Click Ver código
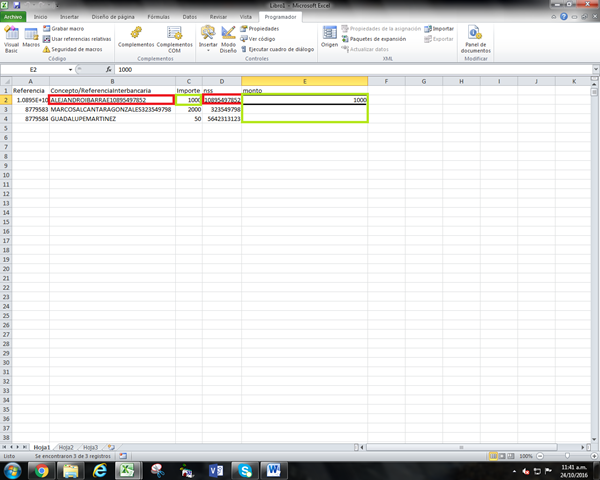Viewport: 600px width, 480px height. coord(258,39)
